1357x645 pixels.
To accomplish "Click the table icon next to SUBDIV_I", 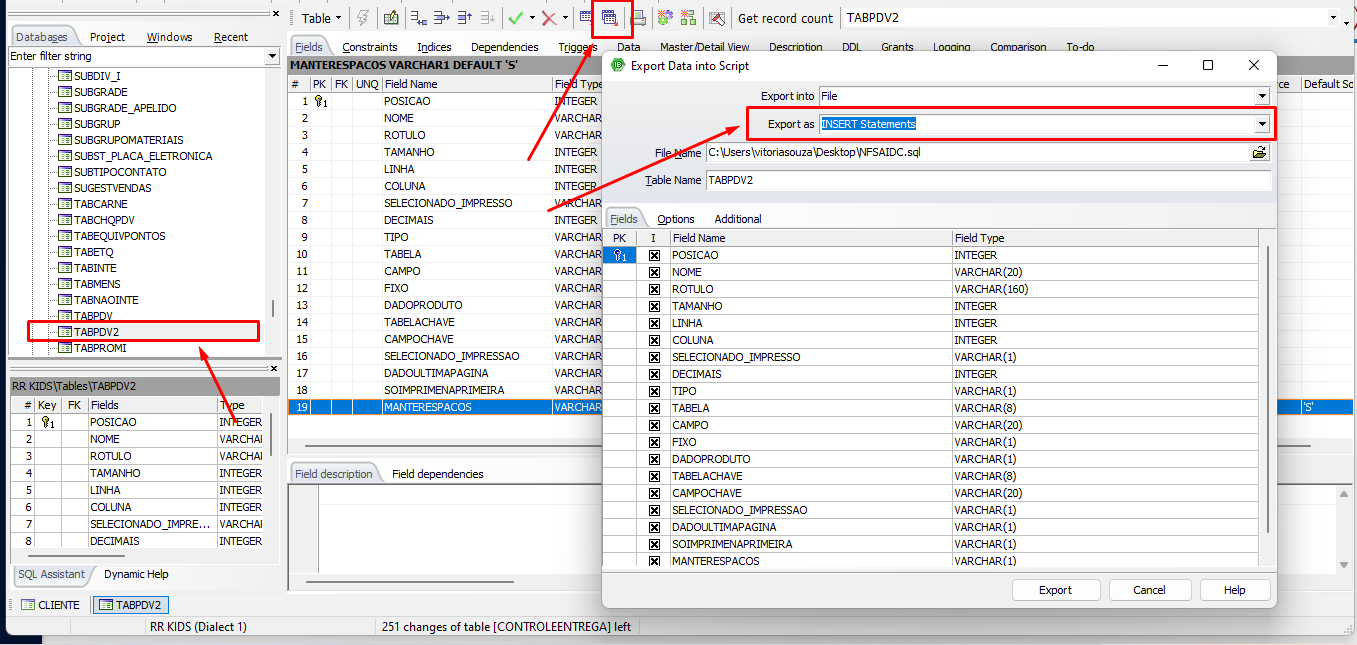I will (65, 76).
